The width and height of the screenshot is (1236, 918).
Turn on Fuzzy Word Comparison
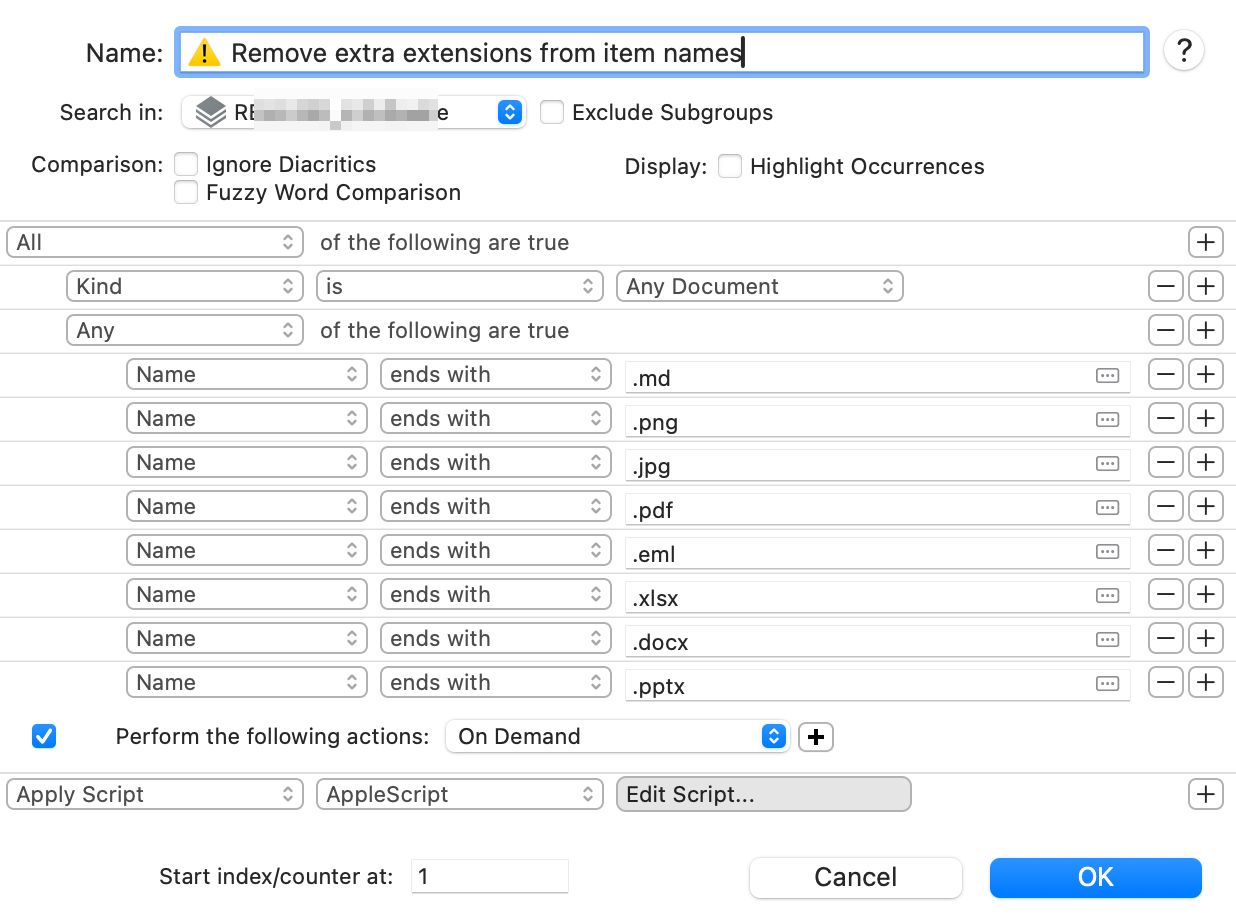click(x=186, y=192)
